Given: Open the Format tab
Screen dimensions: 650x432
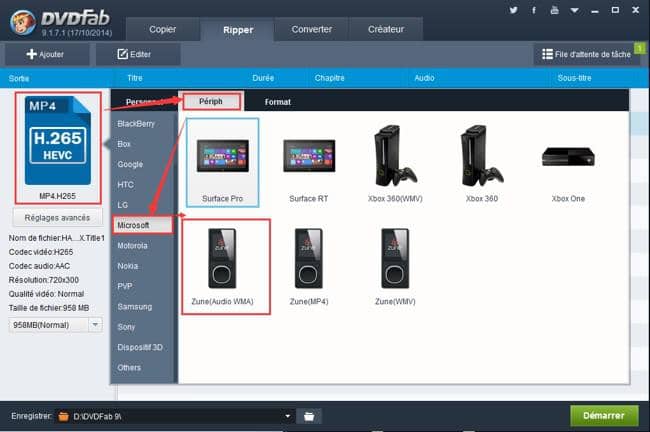Looking at the screenshot, I should [x=278, y=102].
